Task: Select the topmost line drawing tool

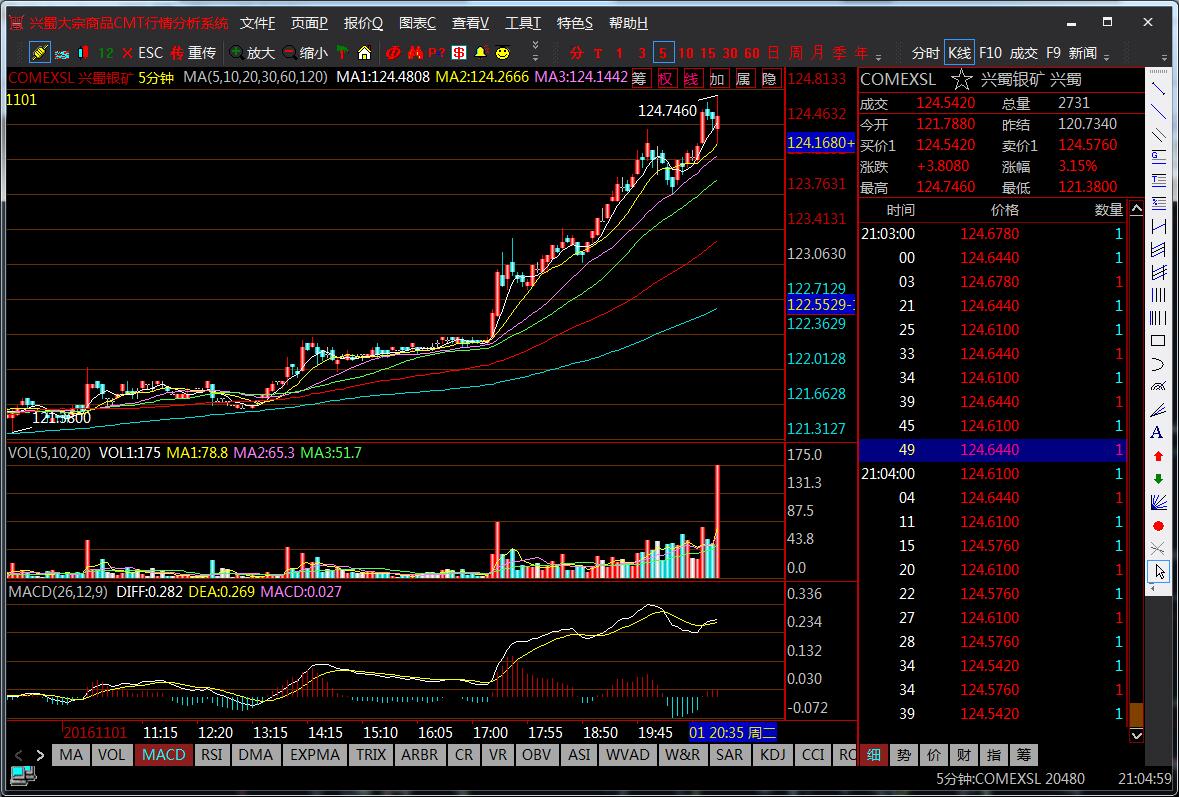Action: 1158,87
